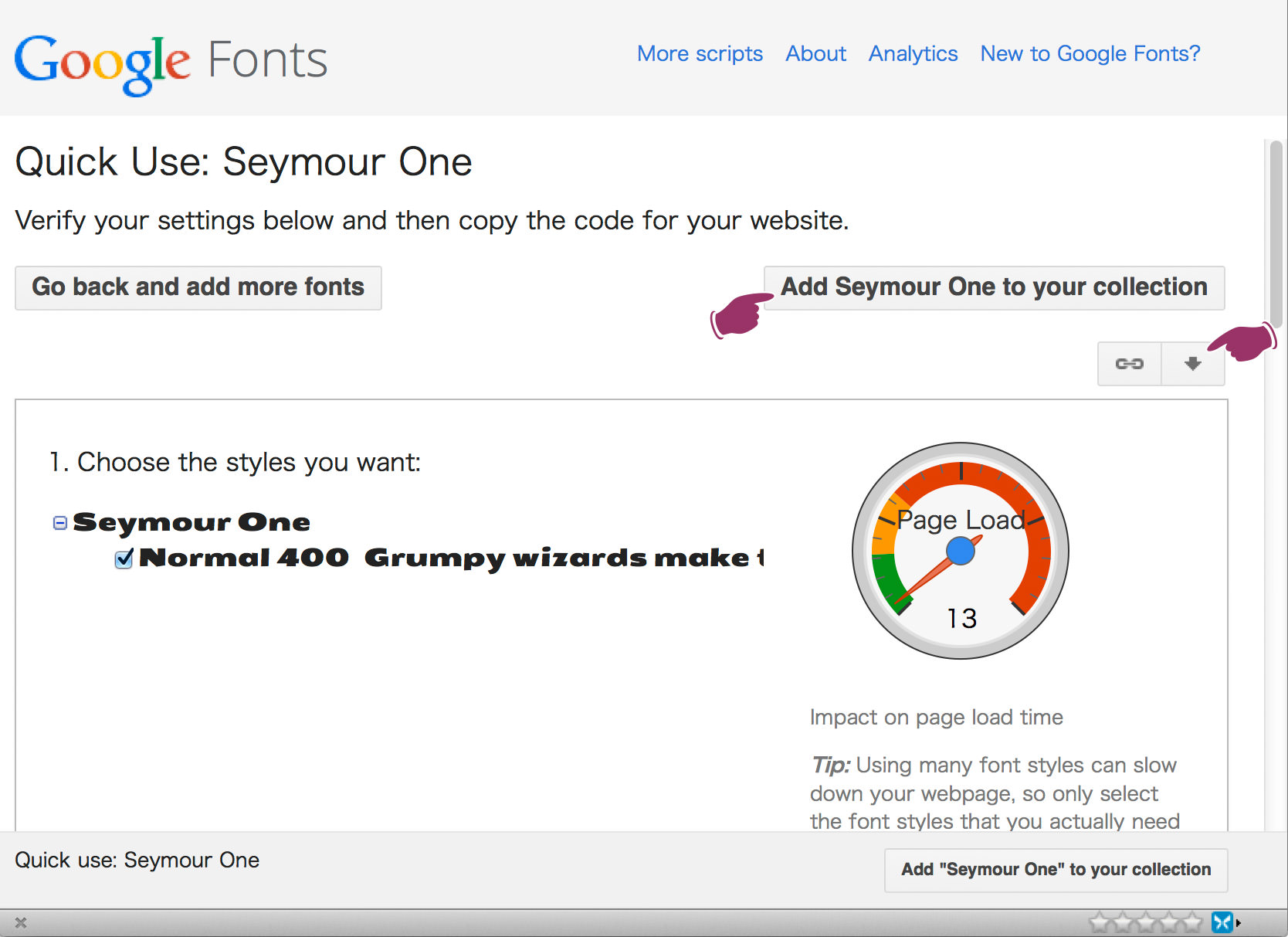Open the About link
This screenshot has height=937, width=1288.
(815, 54)
